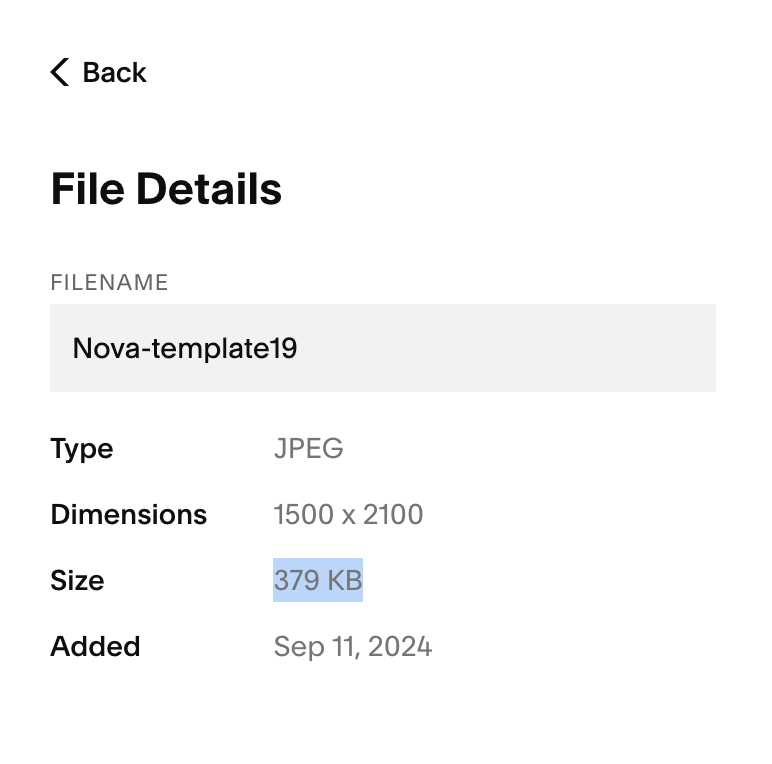Click the Sep month in added date
The image size is (772, 764).
(x=299, y=647)
